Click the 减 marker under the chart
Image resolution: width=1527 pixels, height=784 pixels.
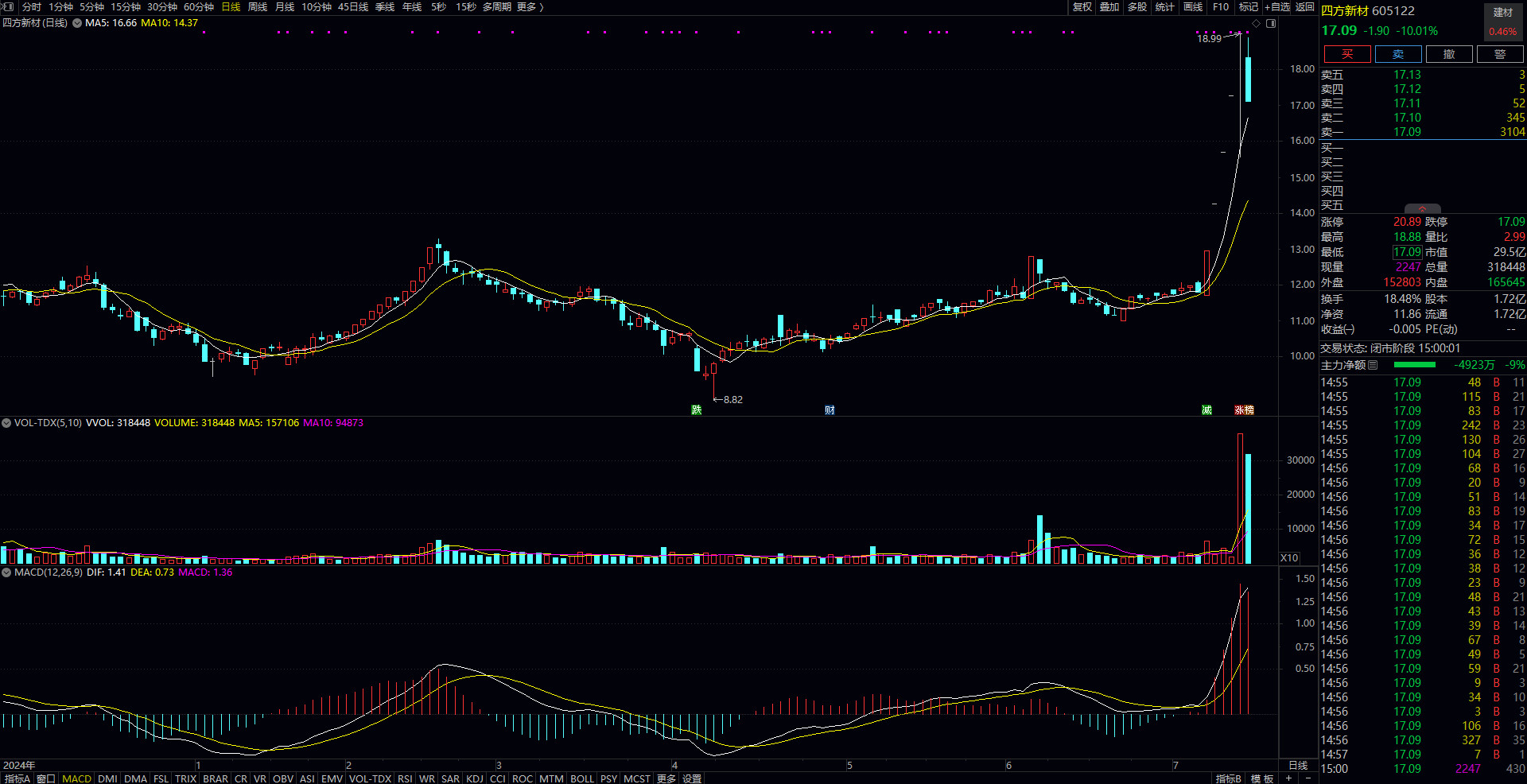pyautogui.click(x=1206, y=410)
